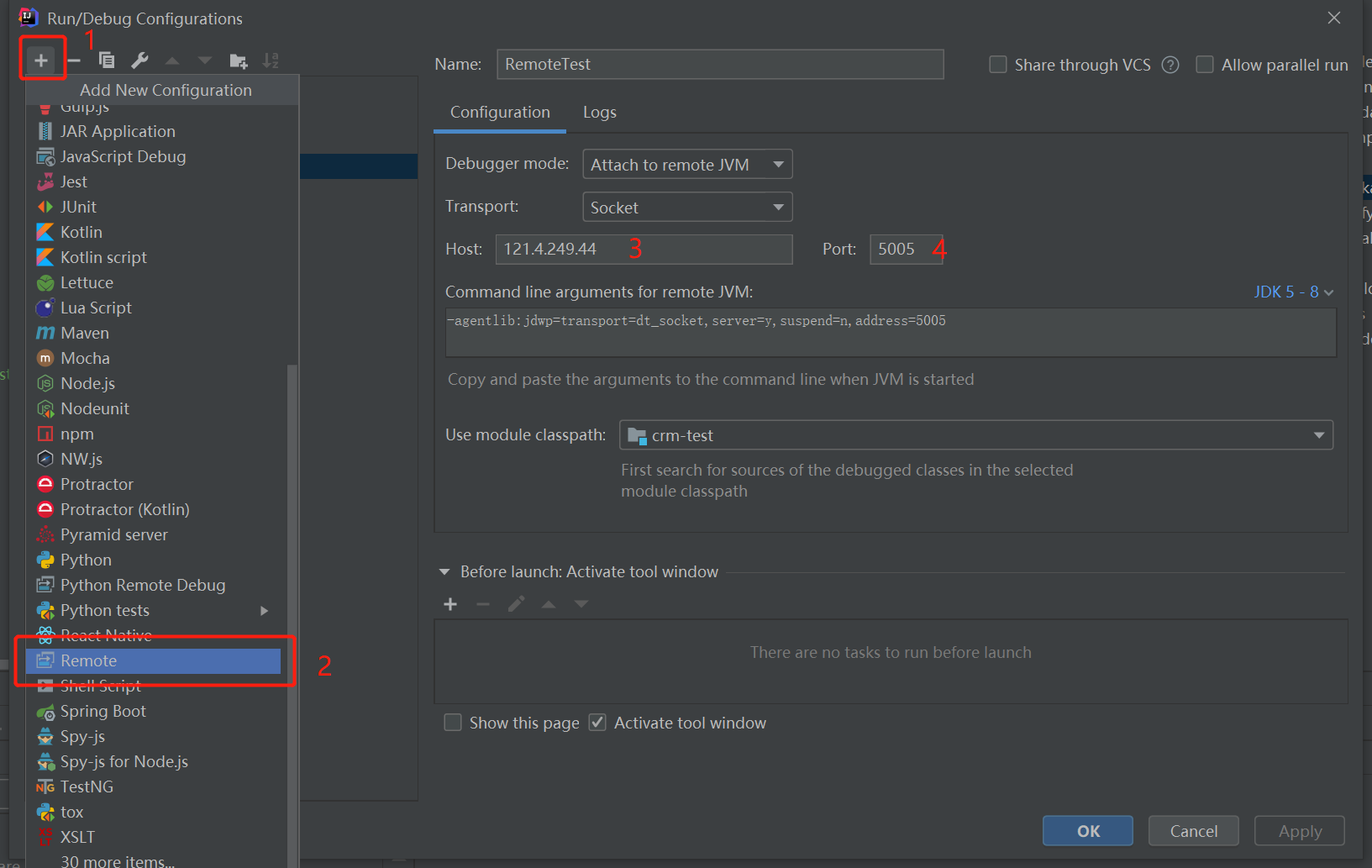Click the sort configurations icon

point(271,60)
